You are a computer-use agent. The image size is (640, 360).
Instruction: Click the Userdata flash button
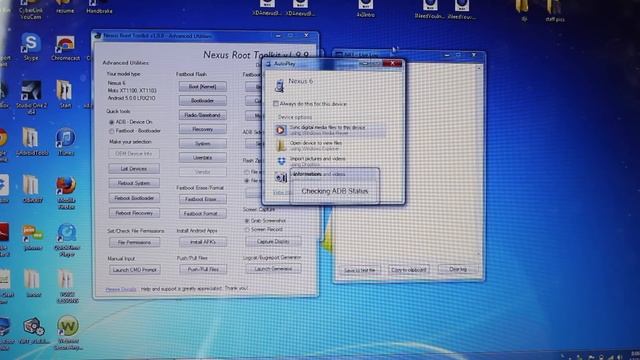202,158
